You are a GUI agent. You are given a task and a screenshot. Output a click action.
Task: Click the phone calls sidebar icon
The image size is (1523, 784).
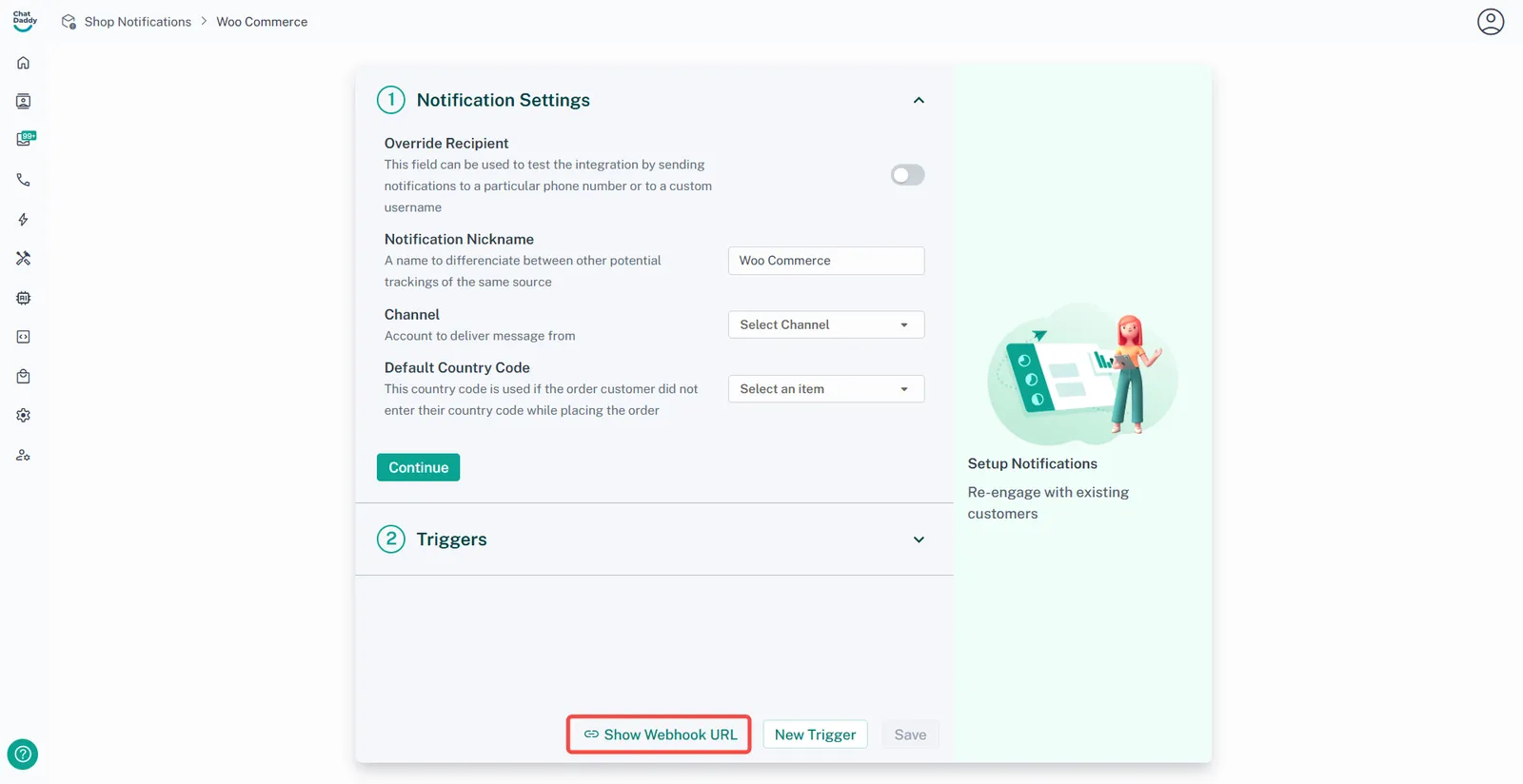(x=24, y=180)
